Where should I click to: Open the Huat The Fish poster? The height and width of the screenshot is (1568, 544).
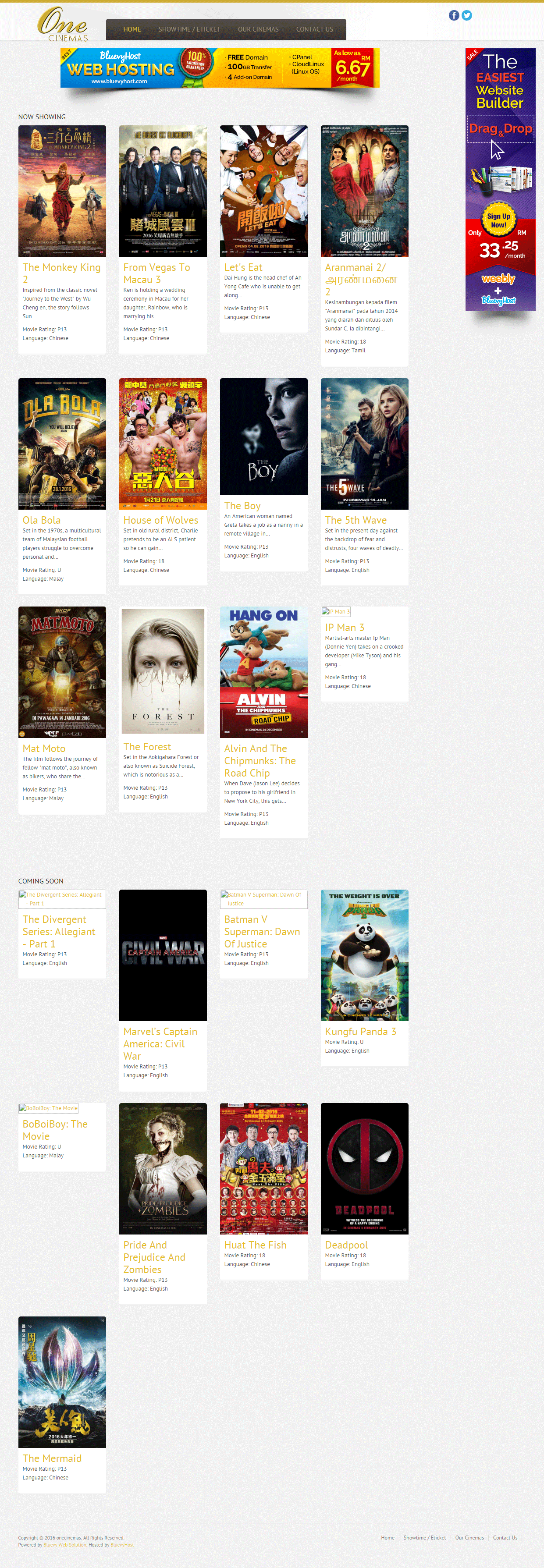264,1169
